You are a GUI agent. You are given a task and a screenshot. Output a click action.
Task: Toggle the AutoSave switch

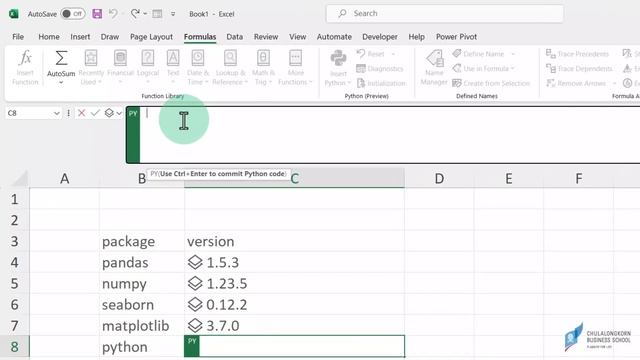(x=73, y=14)
